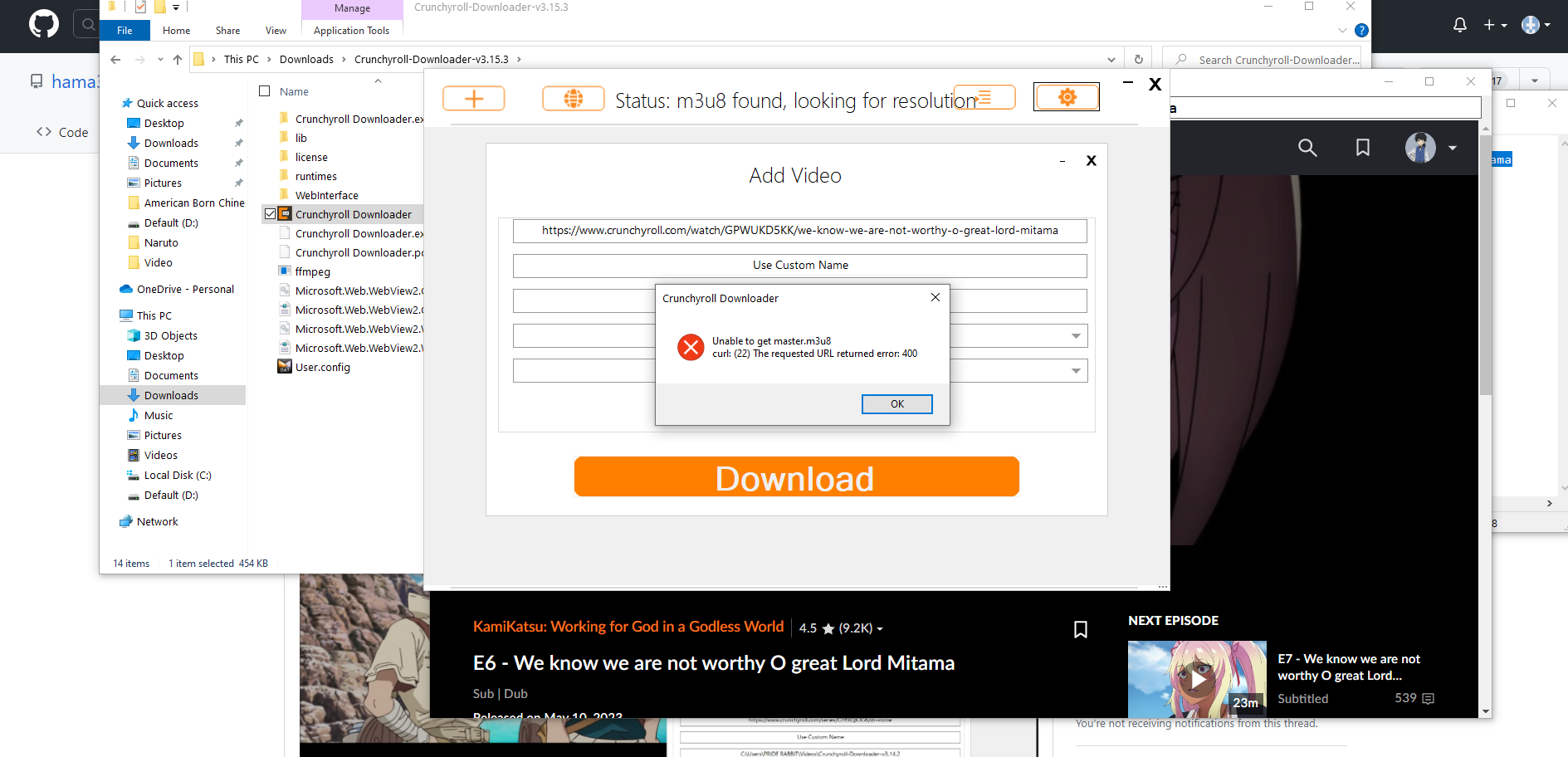Switch to the View ribbon tab

275,30
